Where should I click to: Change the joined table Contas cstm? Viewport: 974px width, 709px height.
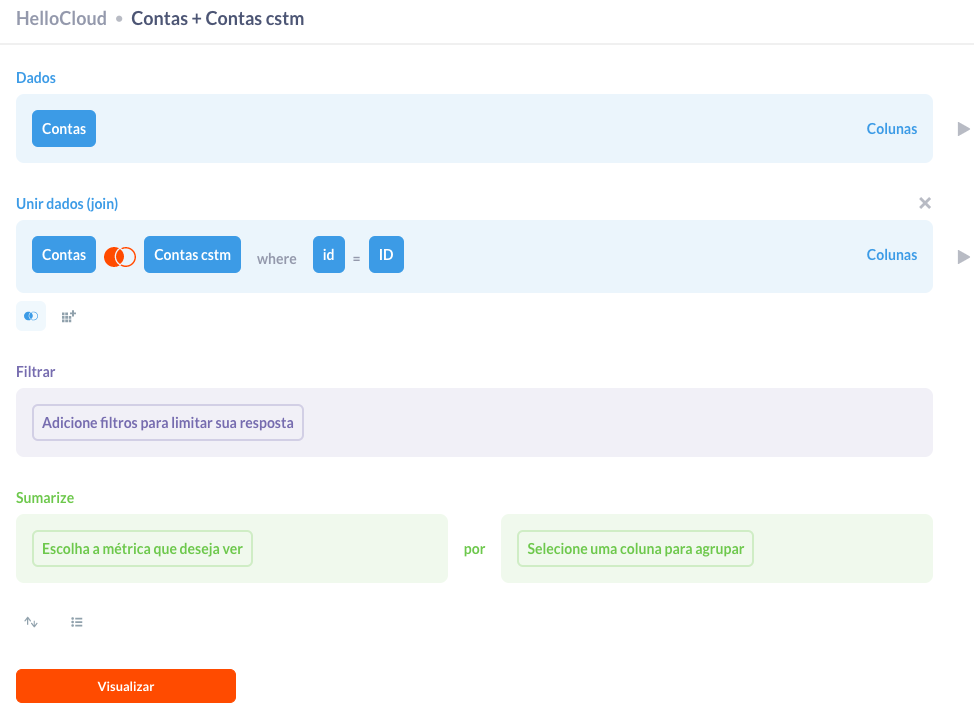(193, 255)
